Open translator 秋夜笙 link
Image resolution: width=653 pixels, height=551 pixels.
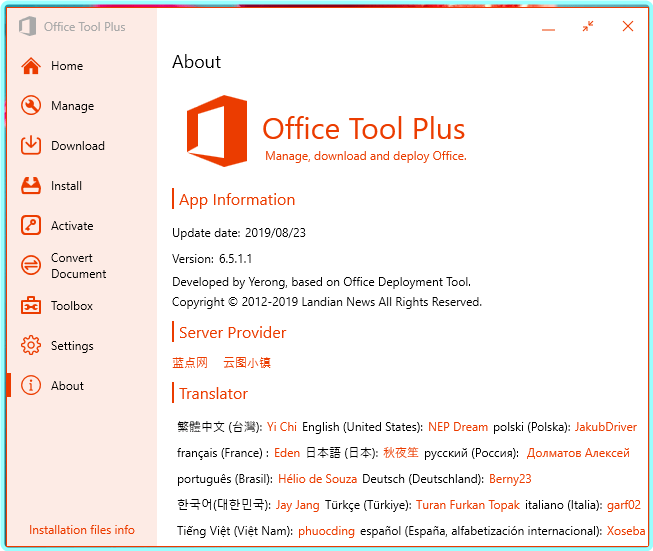point(401,453)
